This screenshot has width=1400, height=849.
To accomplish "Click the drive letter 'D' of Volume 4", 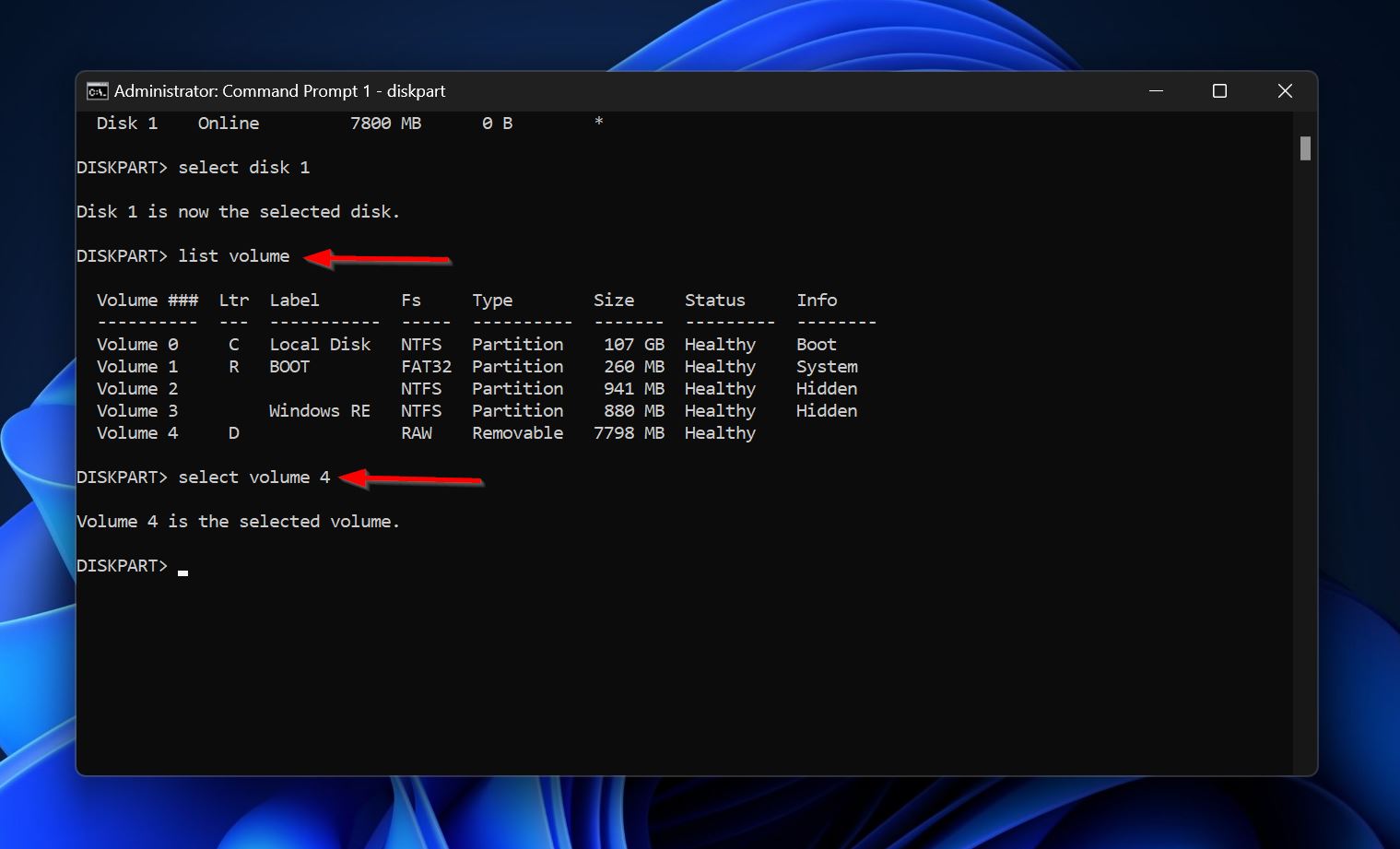I will coord(234,433).
